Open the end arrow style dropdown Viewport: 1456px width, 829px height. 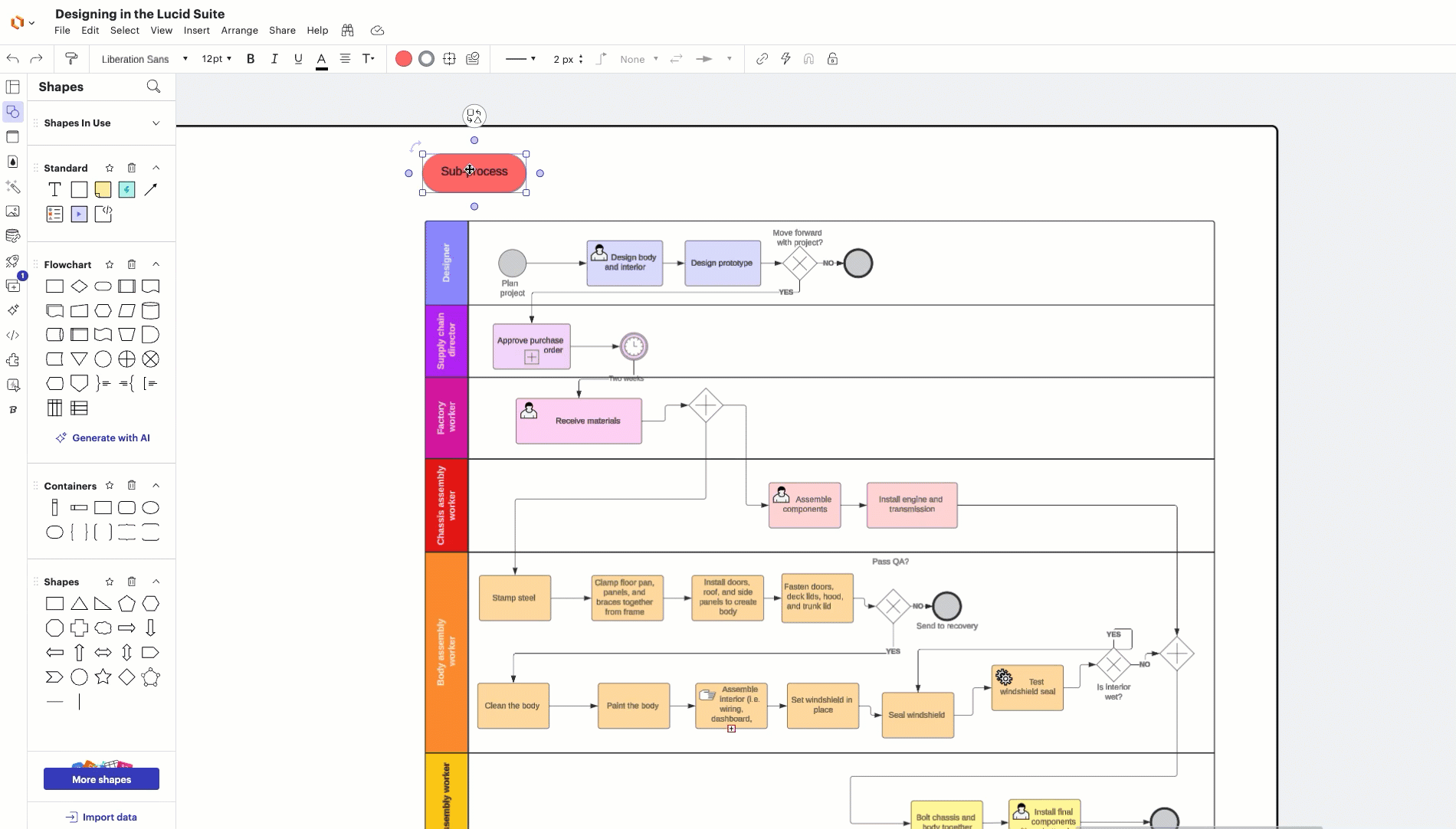click(713, 59)
